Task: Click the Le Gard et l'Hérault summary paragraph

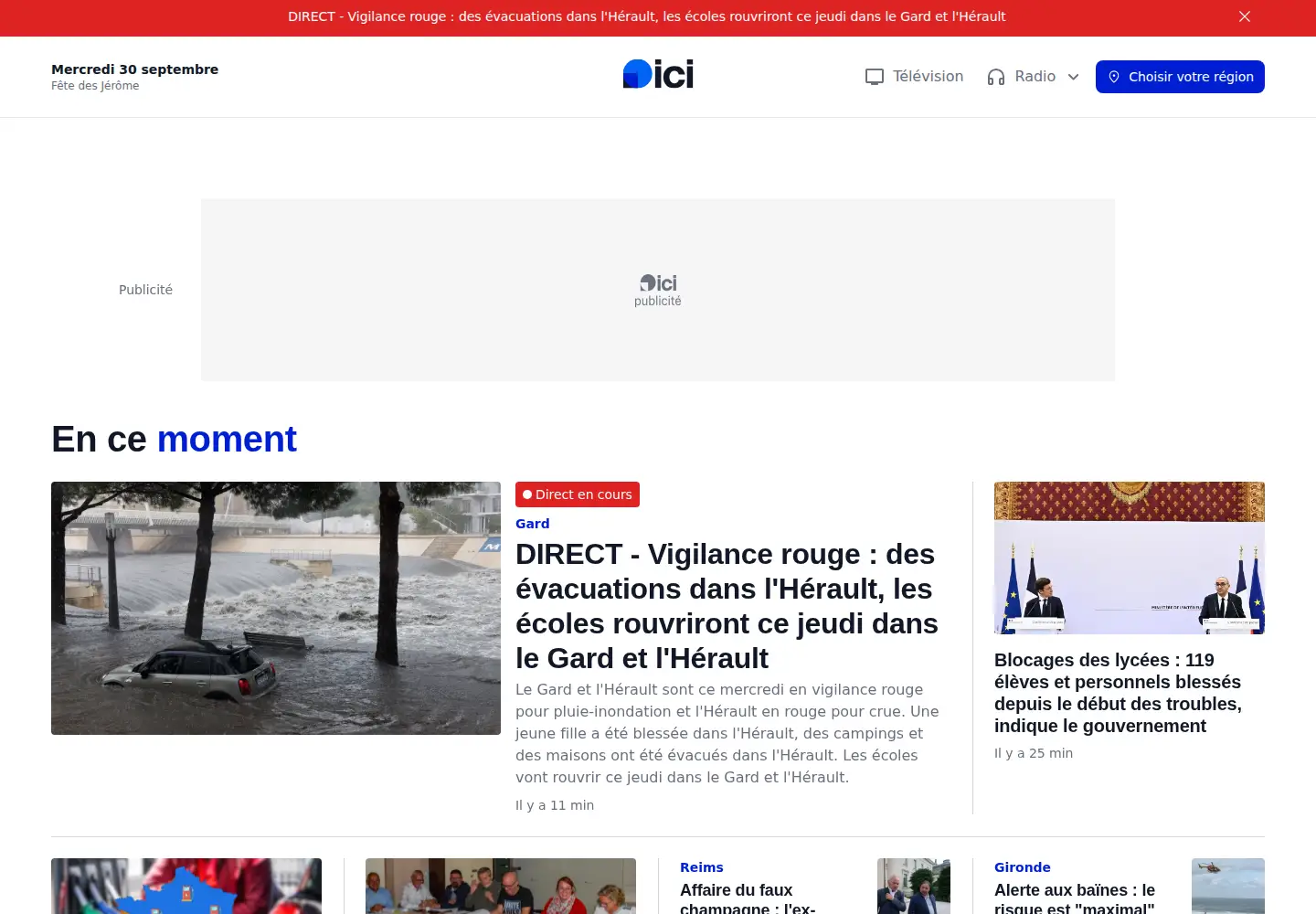Action: (727, 733)
